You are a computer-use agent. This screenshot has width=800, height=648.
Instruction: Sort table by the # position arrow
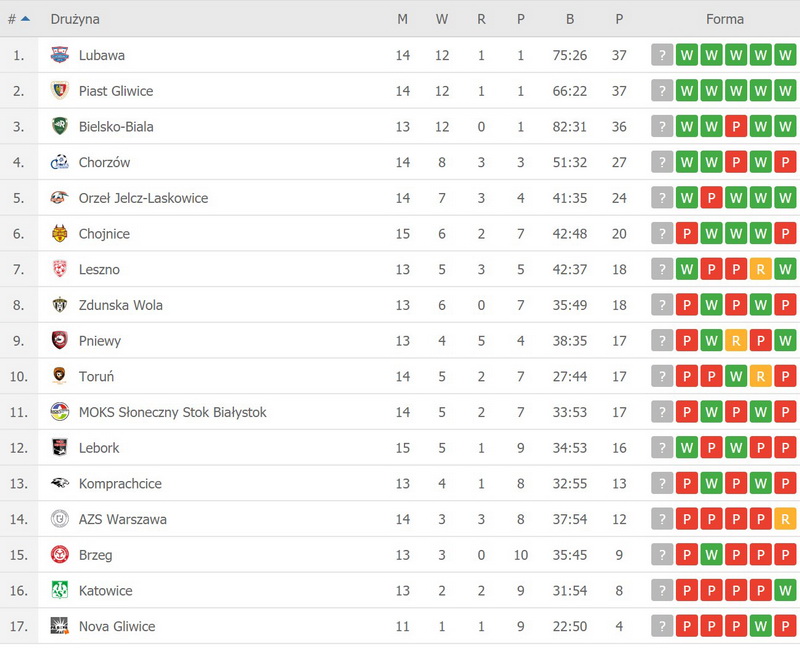(x=25, y=19)
